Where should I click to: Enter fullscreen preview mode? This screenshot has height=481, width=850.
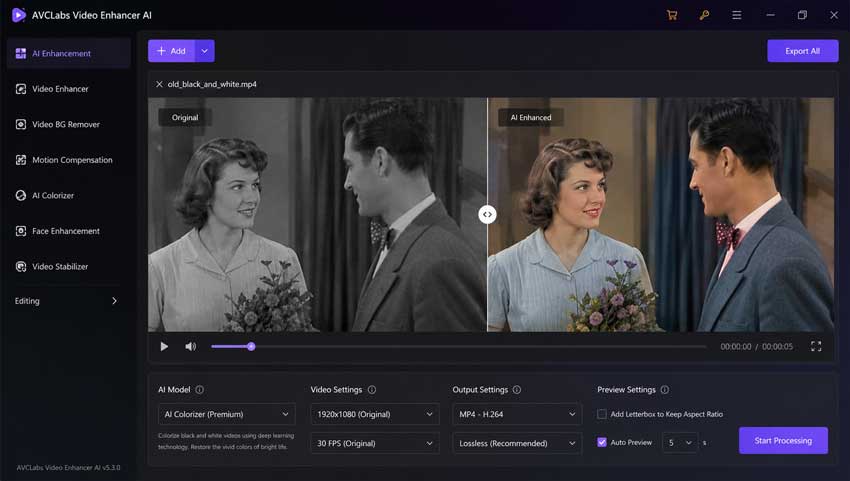tap(816, 347)
